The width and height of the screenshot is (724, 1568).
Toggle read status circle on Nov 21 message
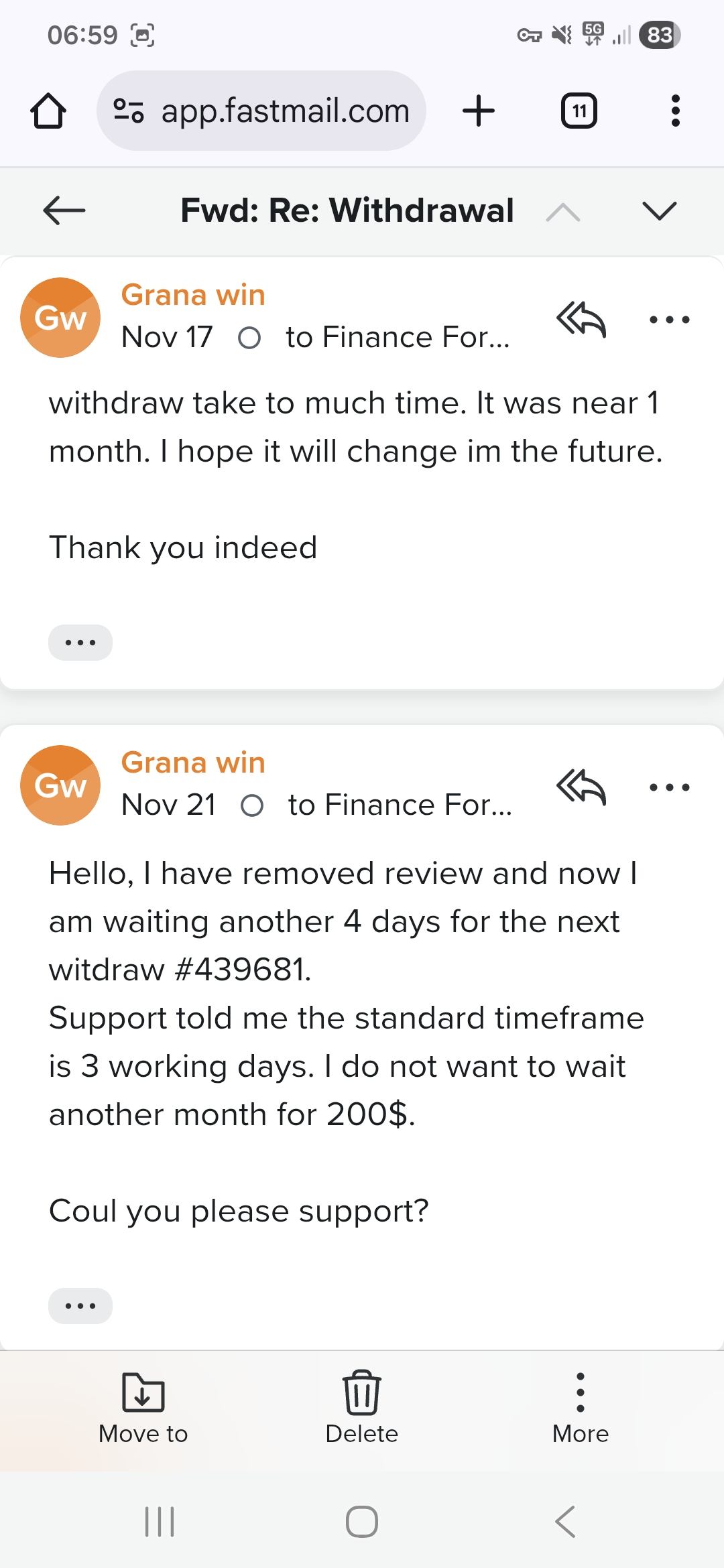[x=252, y=806]
